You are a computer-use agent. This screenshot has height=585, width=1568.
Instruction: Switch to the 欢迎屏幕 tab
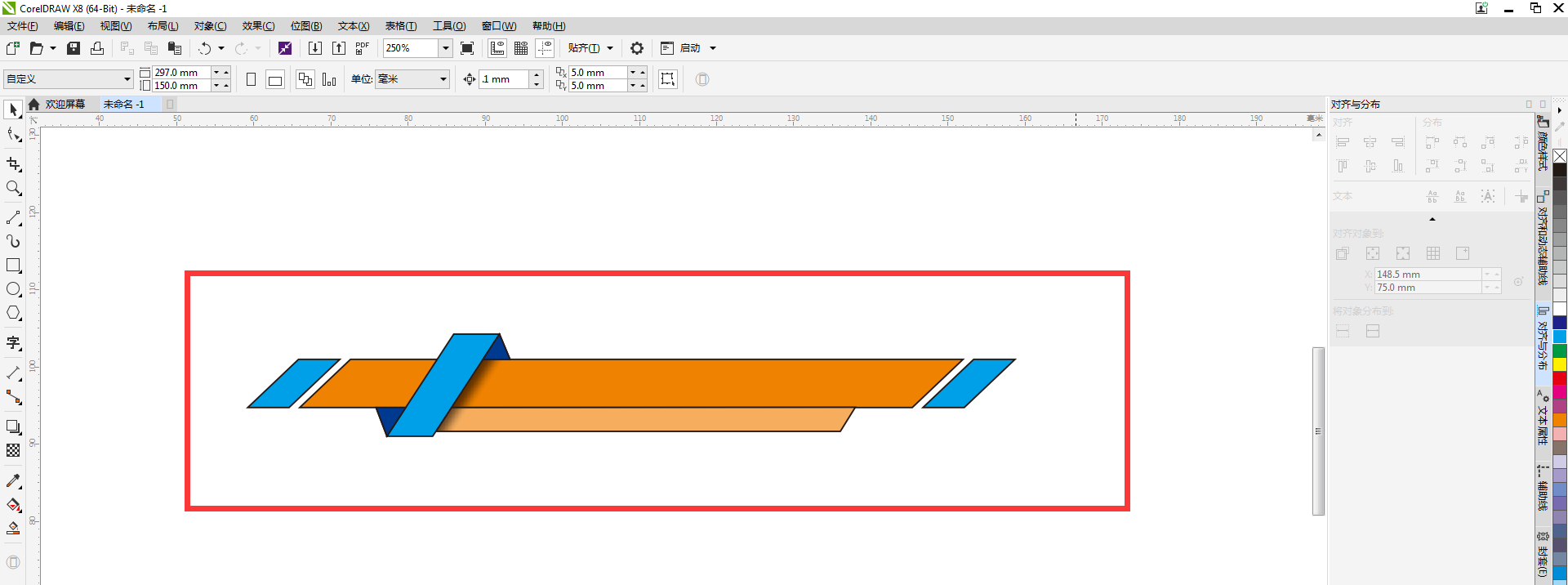tap(65, 105)
